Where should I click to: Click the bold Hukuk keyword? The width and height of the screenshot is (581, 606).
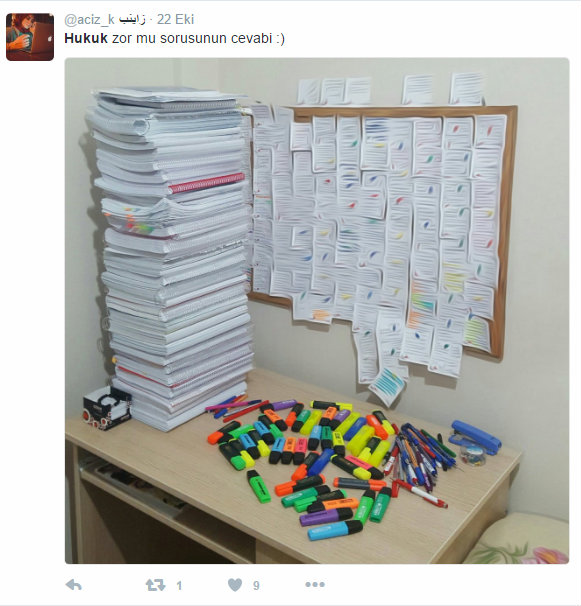tap(86, 39)
